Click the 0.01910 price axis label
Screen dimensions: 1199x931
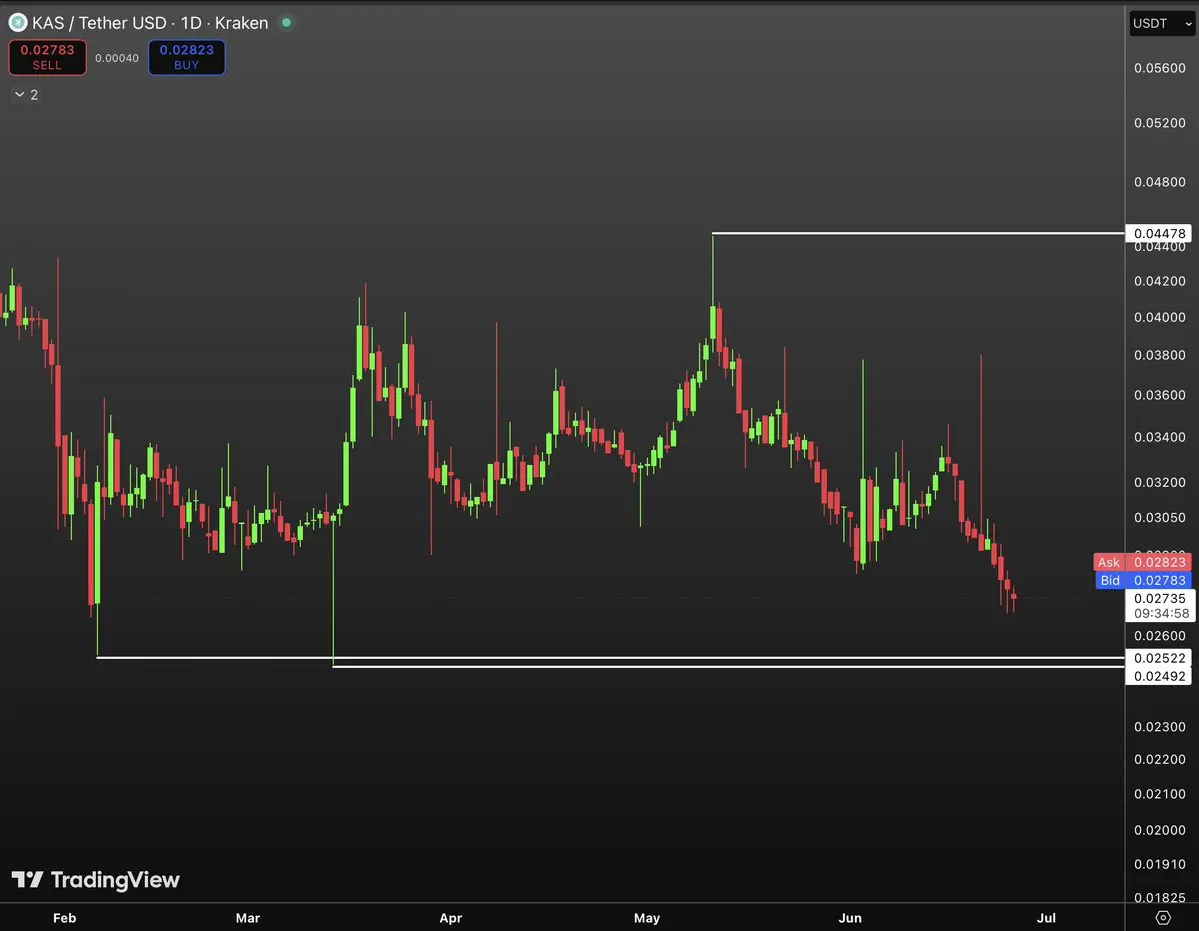click(1160, 864)
